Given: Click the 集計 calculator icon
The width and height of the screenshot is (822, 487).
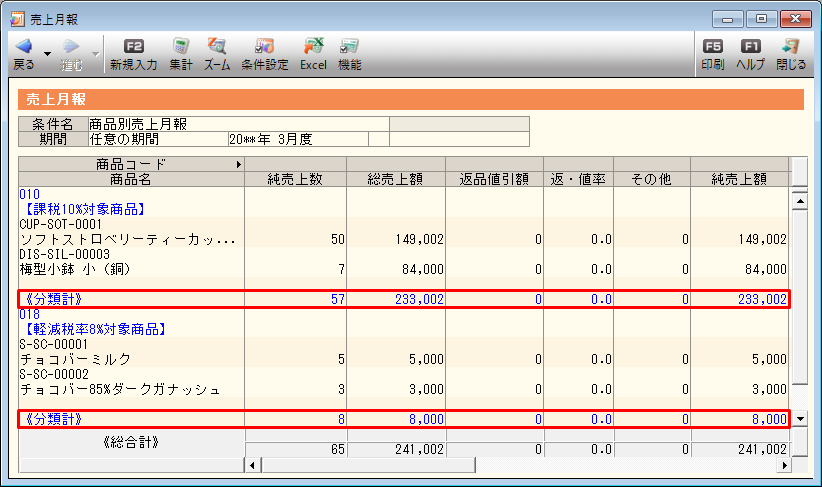Looking at the screenshot, I should 181,47.
